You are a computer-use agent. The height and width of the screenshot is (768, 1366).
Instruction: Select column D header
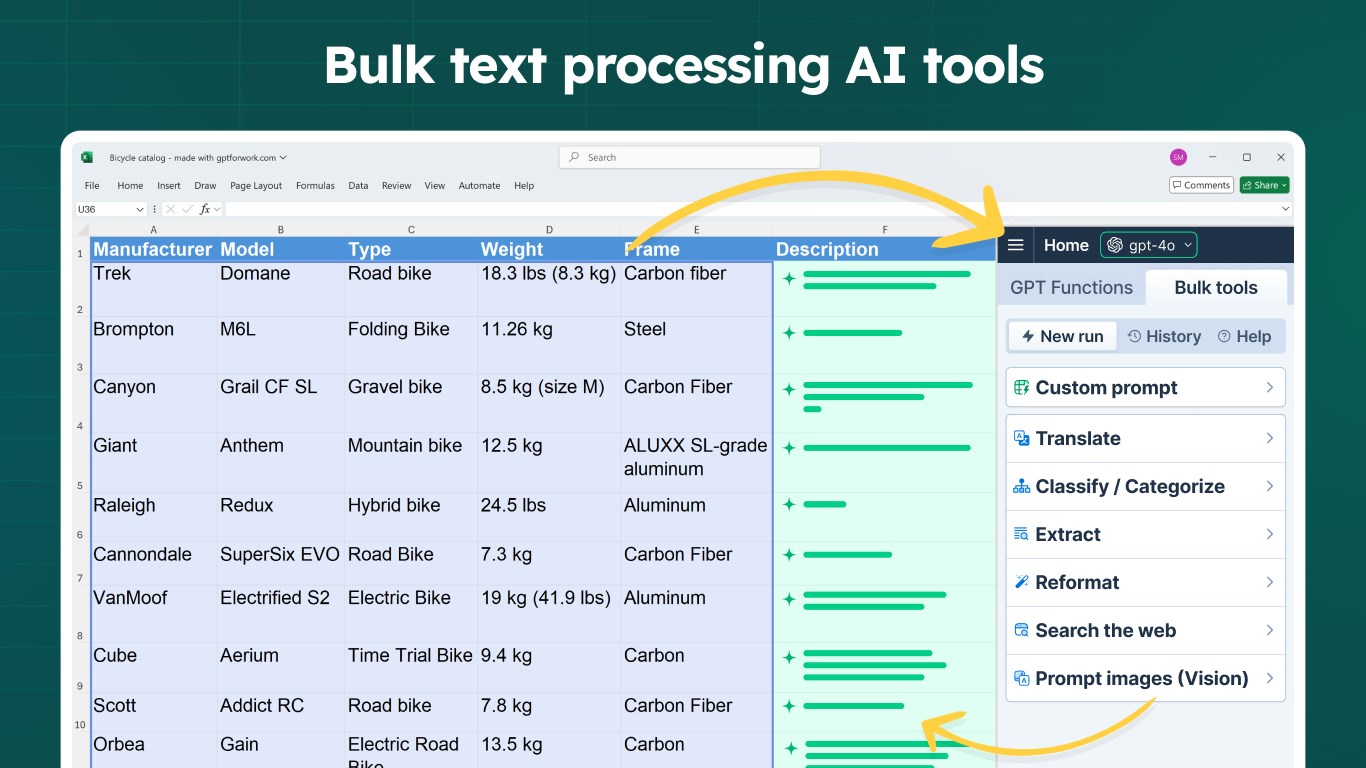549,230
